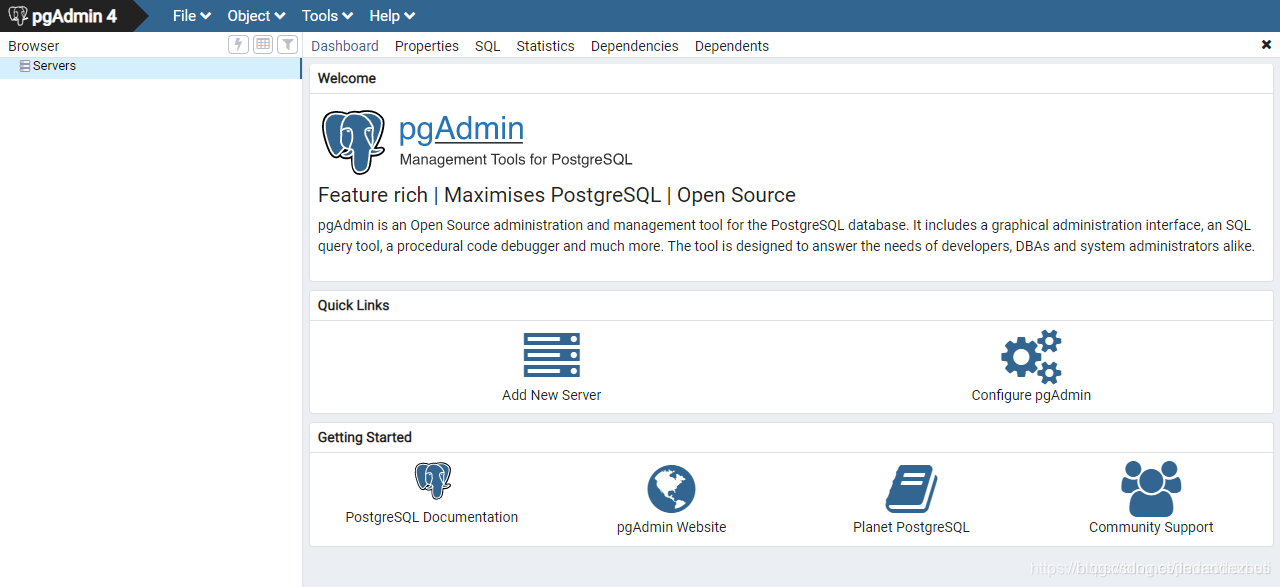The image size is (1280, 587).
Task: Click 'Management Tools for PostgreSQL' subtitle
Action: click(516, 159)
